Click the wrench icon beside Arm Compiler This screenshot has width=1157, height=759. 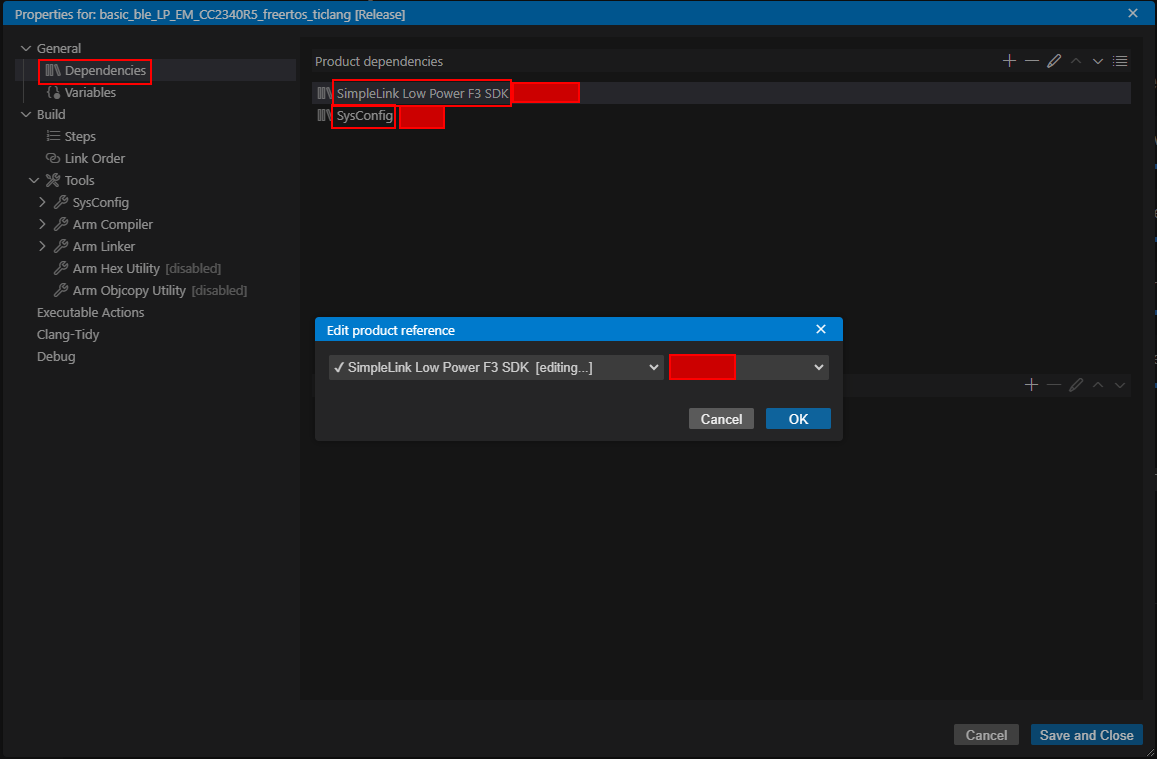[61, 225]
